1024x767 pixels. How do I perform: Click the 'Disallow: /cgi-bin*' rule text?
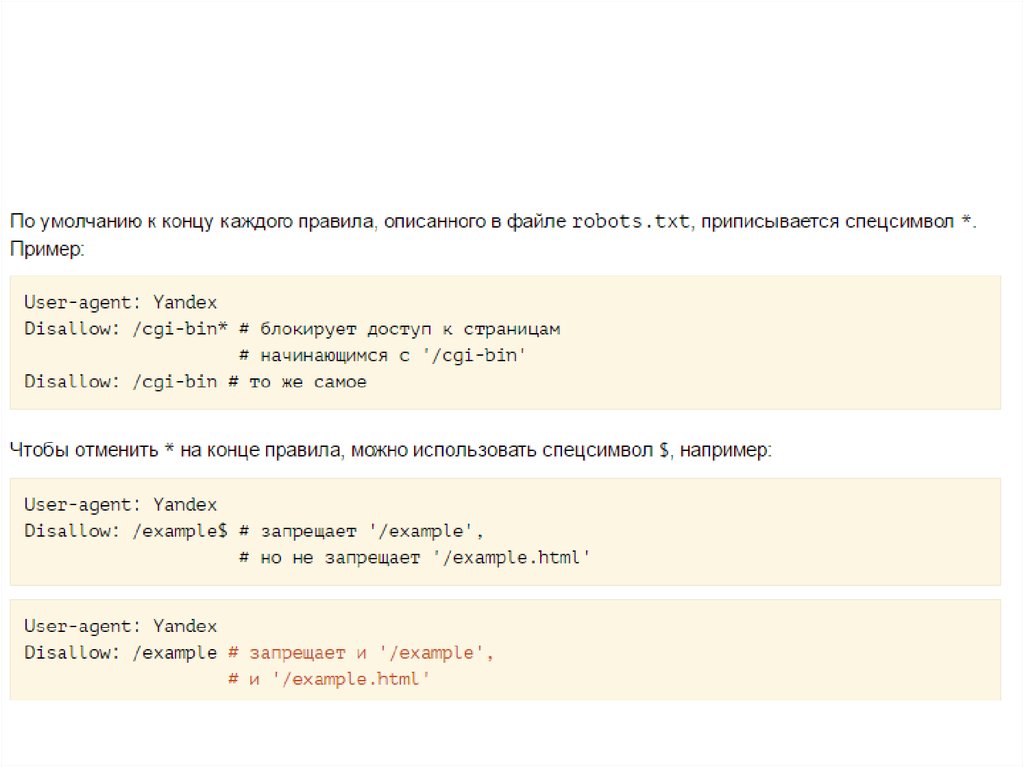[x=126, y=329]
